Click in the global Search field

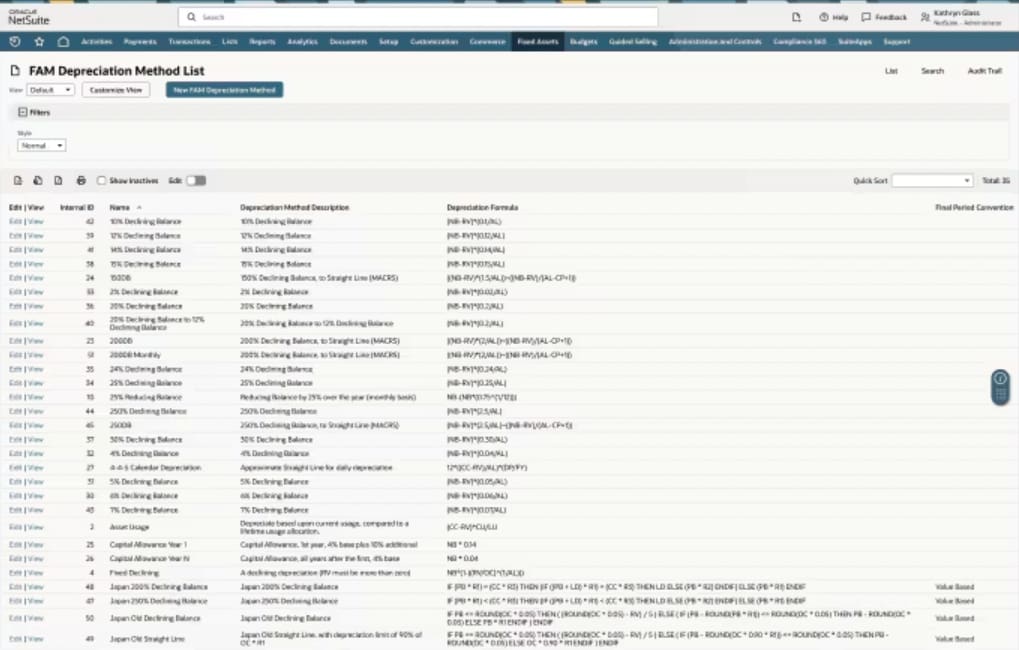coord(420,17)
